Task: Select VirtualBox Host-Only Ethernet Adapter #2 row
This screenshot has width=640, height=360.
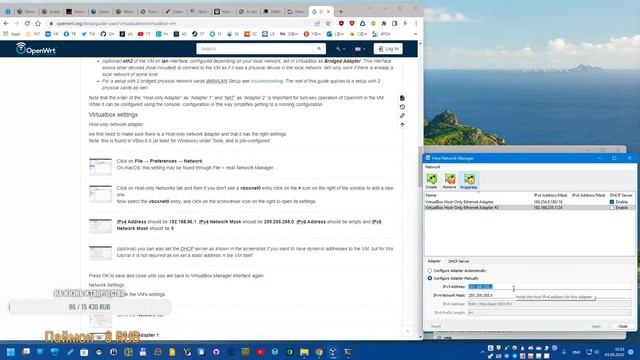Action: point(529,207)
